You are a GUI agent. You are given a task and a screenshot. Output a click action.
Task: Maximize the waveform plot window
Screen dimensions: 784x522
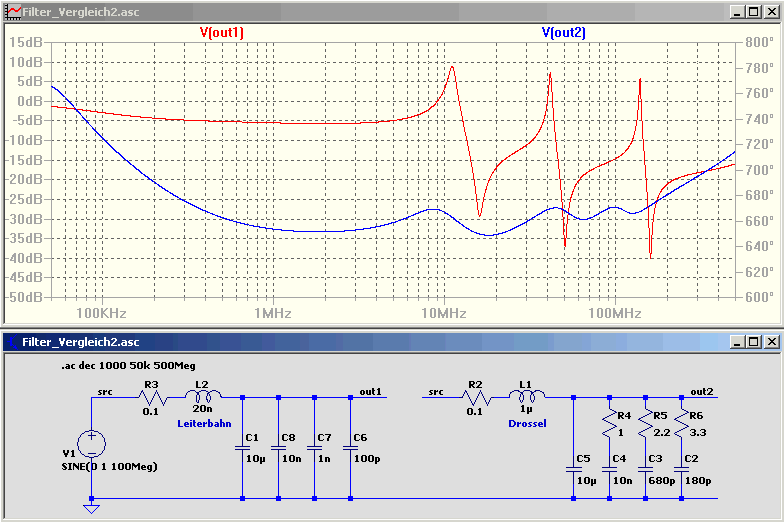point(754,12)
